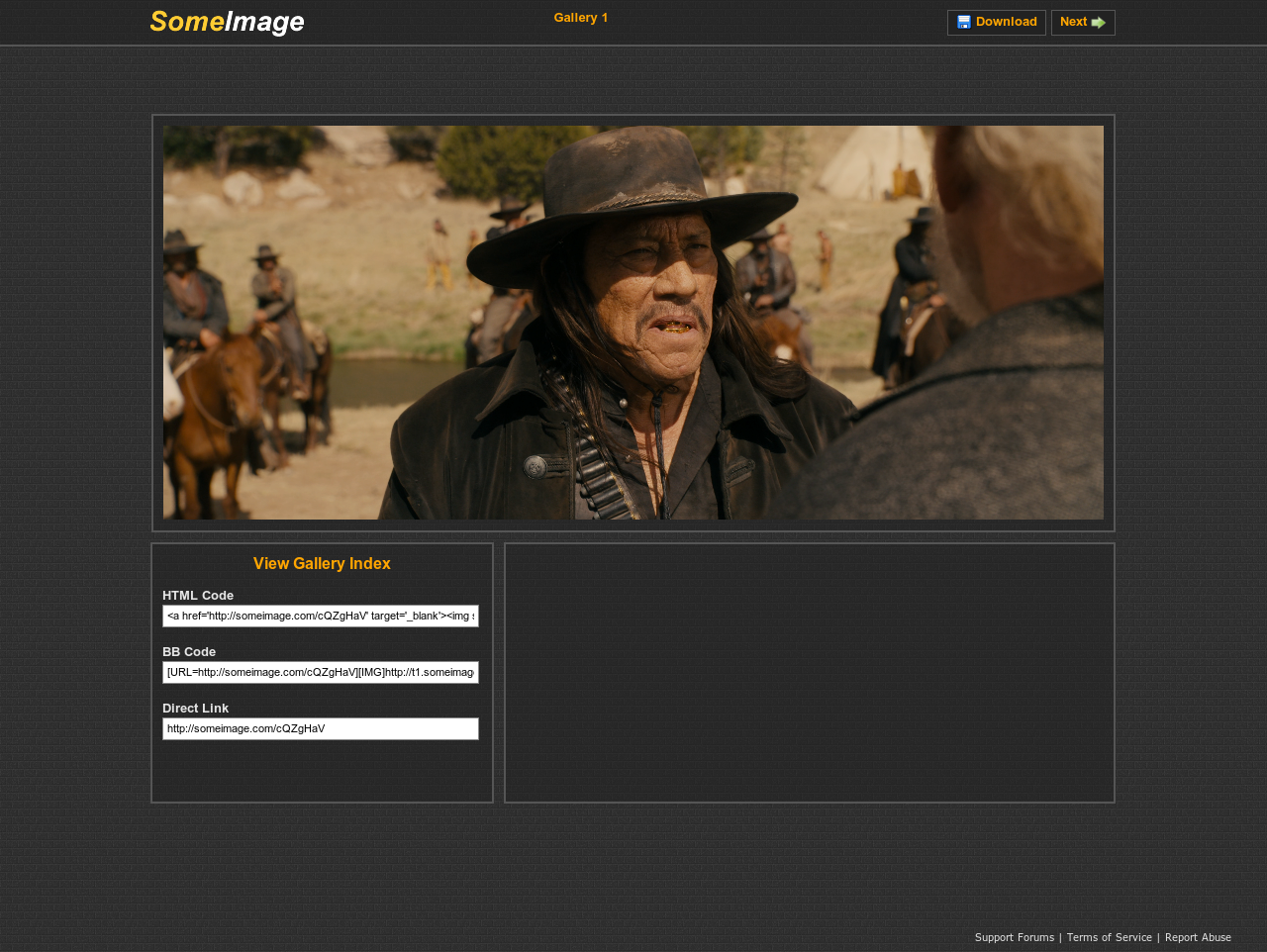The width and height of the screenshot is (1267, 952).
Task: Select the HTML Code field
Action: tap(321, 616)
